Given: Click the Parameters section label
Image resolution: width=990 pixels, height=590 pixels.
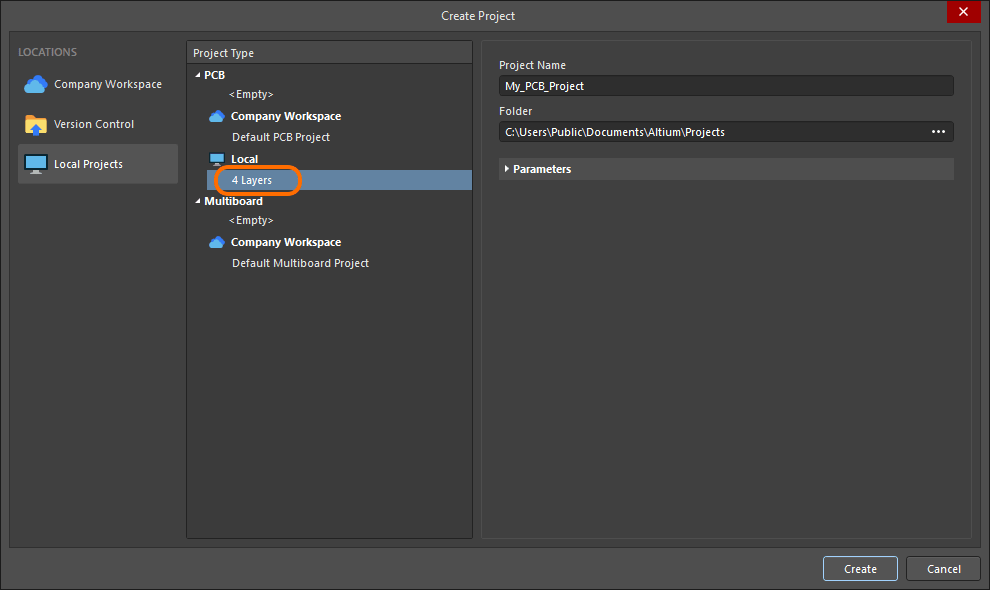Looking at the screenshot, I should (542, 169).
